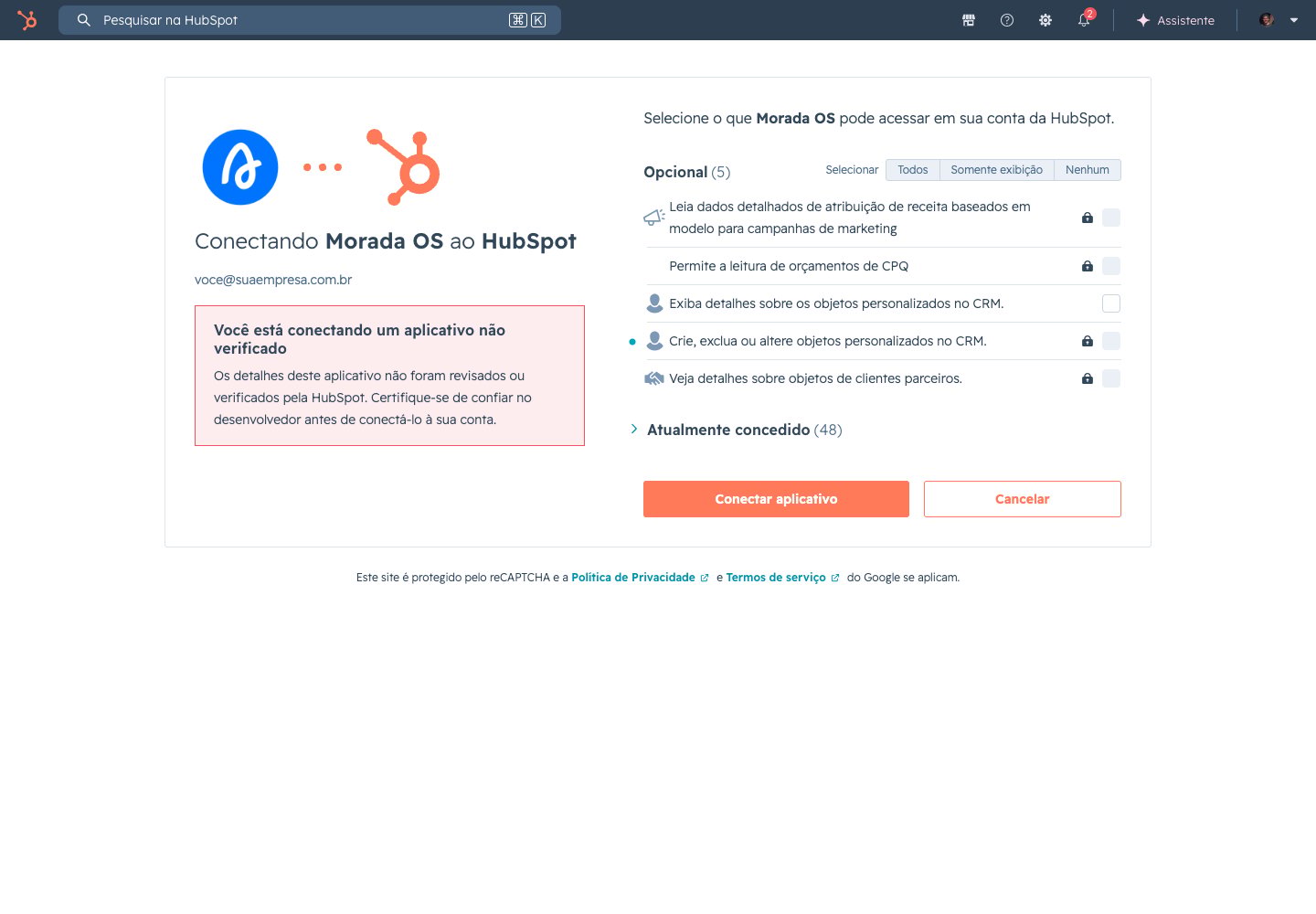
Task: Click external link icon after Política de Privacidade
Action: (x=705, y=578)
